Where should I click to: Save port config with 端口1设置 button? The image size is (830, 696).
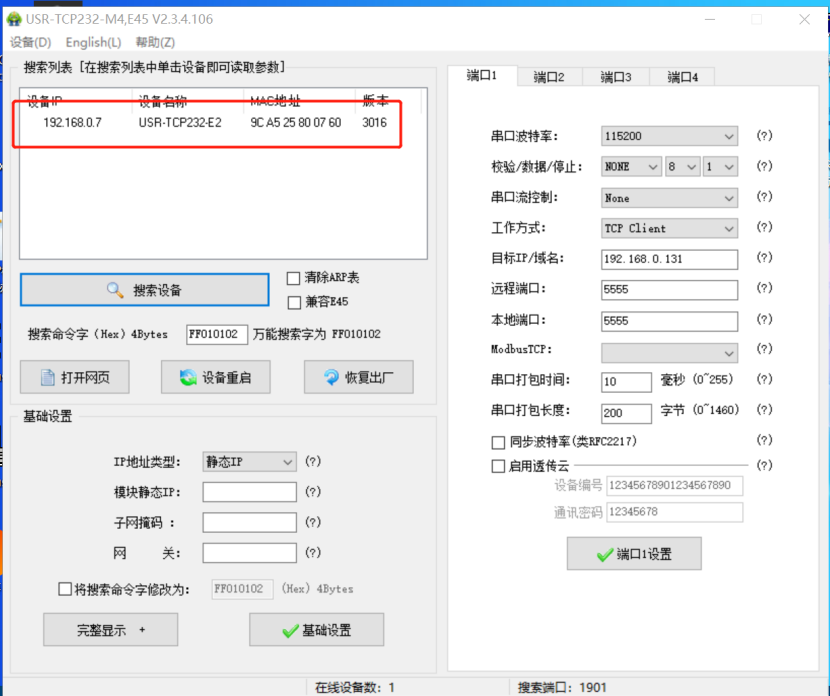coord(633,553)
